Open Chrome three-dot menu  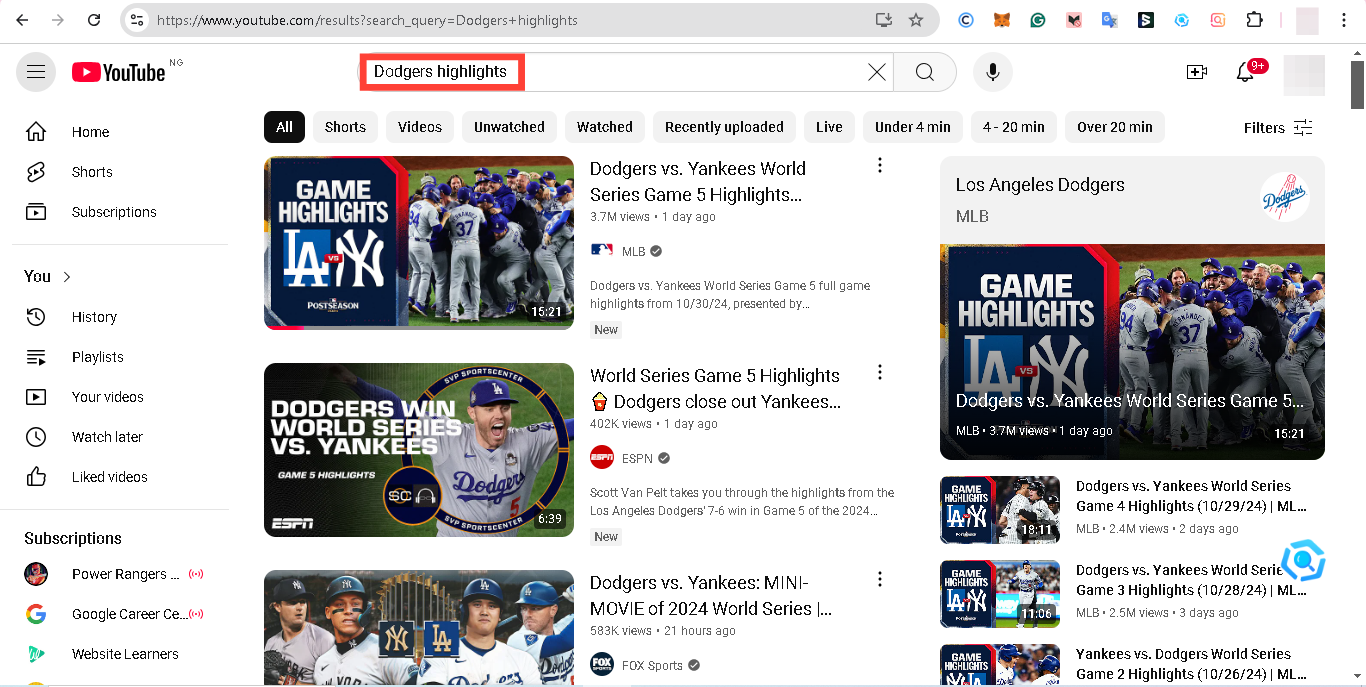click(x=1345, y=20)
